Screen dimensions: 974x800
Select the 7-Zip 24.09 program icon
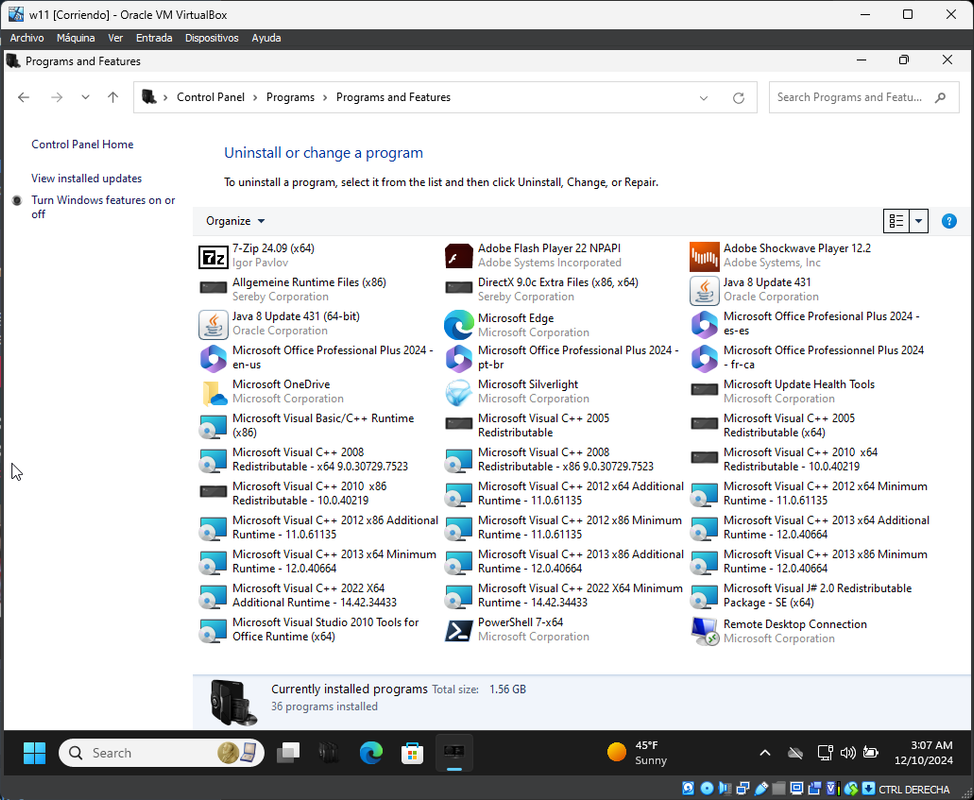[213, 256]
